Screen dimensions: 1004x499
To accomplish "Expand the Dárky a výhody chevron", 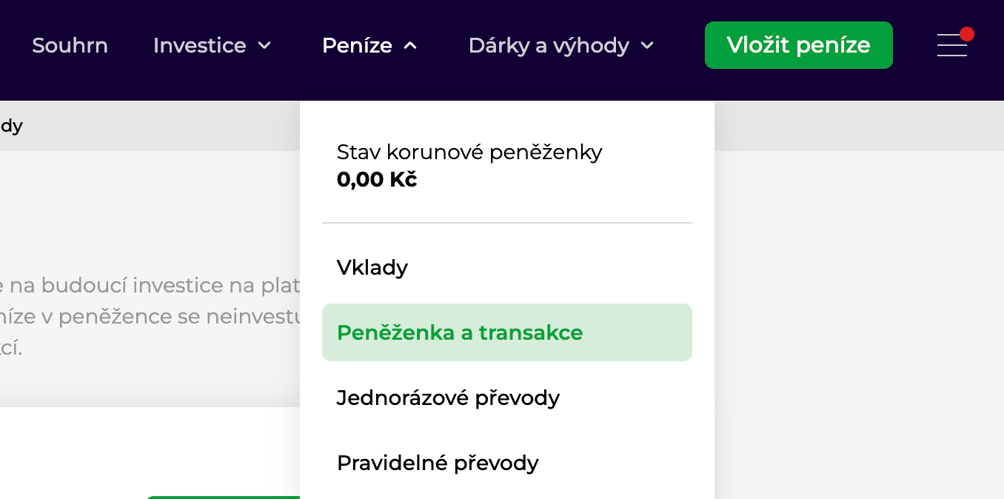I will 647,45.
